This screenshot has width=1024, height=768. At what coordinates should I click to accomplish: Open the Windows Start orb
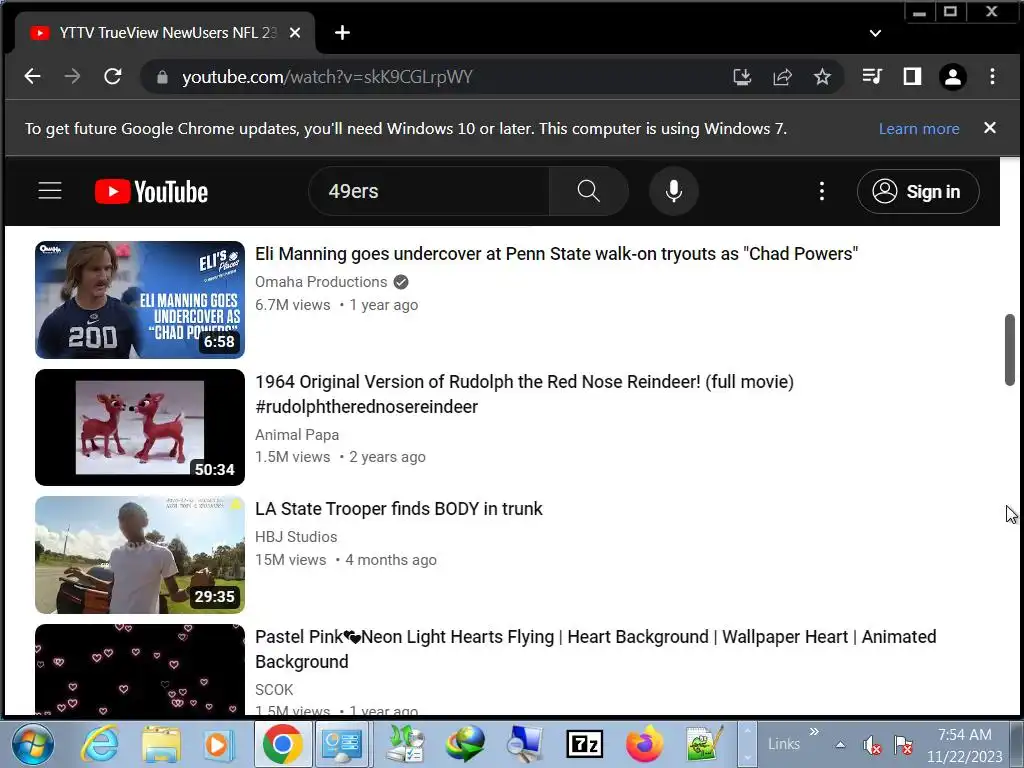pyautogui.click(x=32, y=744)
